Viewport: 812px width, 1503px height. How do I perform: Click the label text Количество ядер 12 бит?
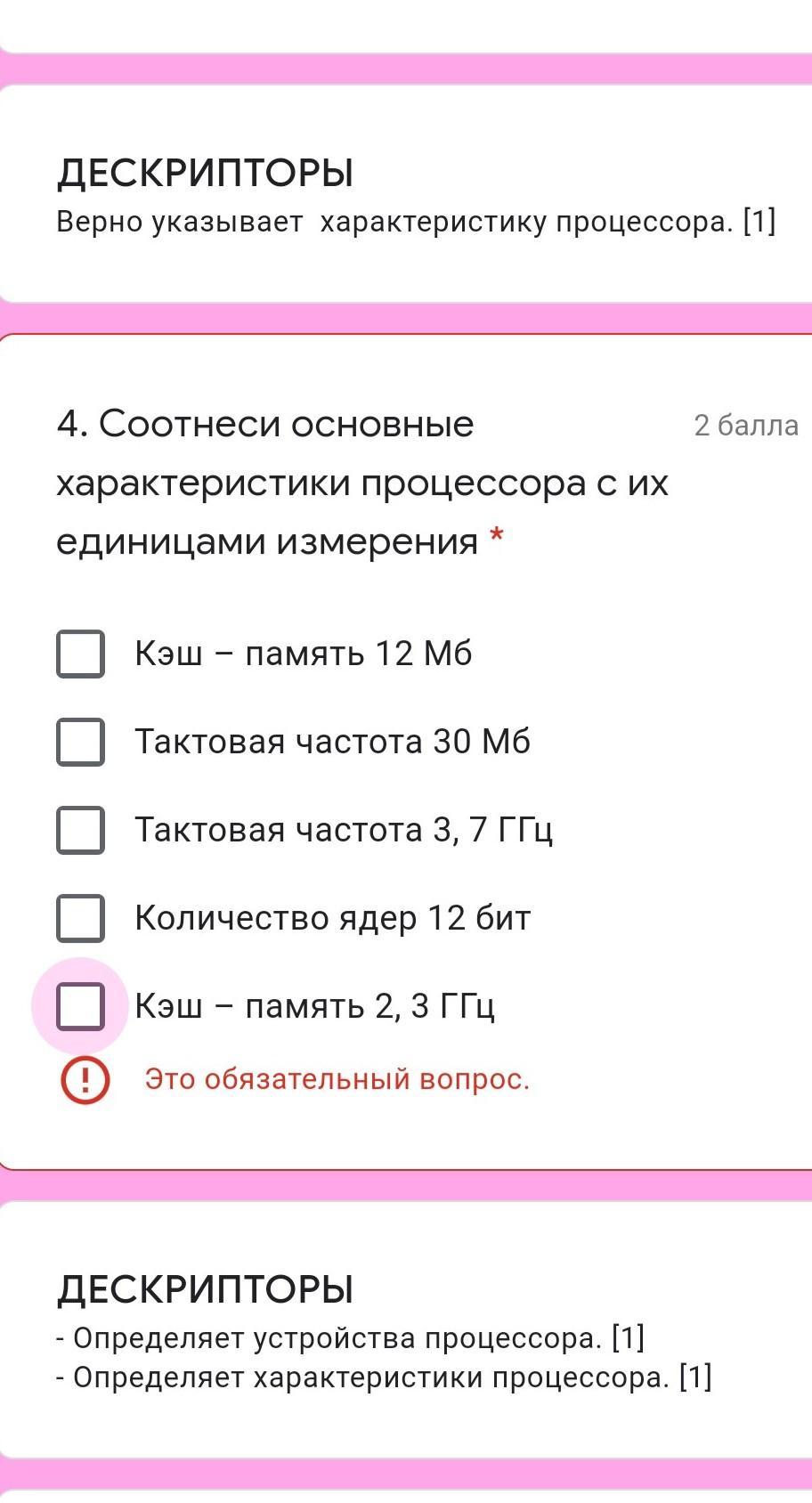coord(332,918)
